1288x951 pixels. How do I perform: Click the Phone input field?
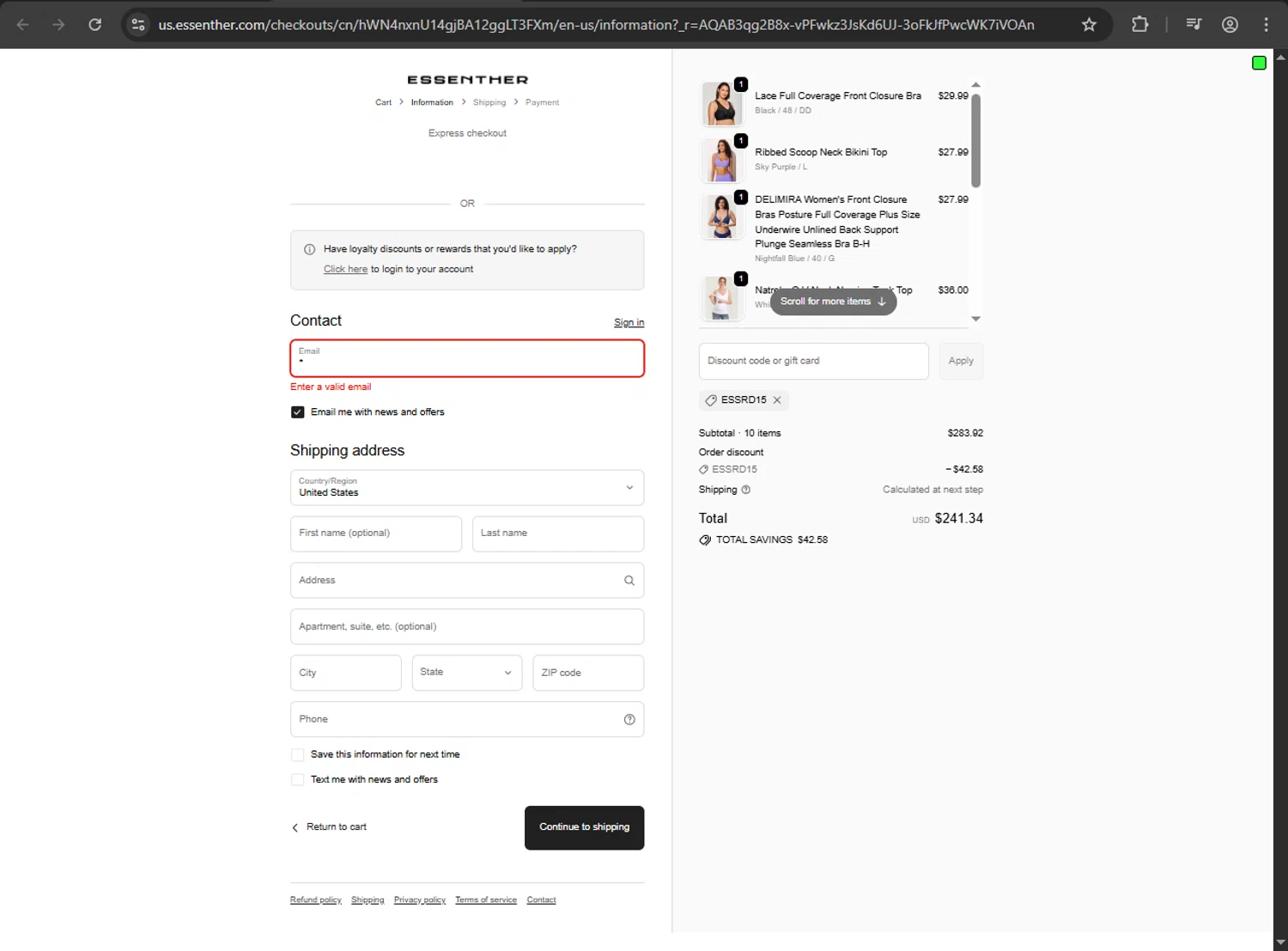pos(467,720)
